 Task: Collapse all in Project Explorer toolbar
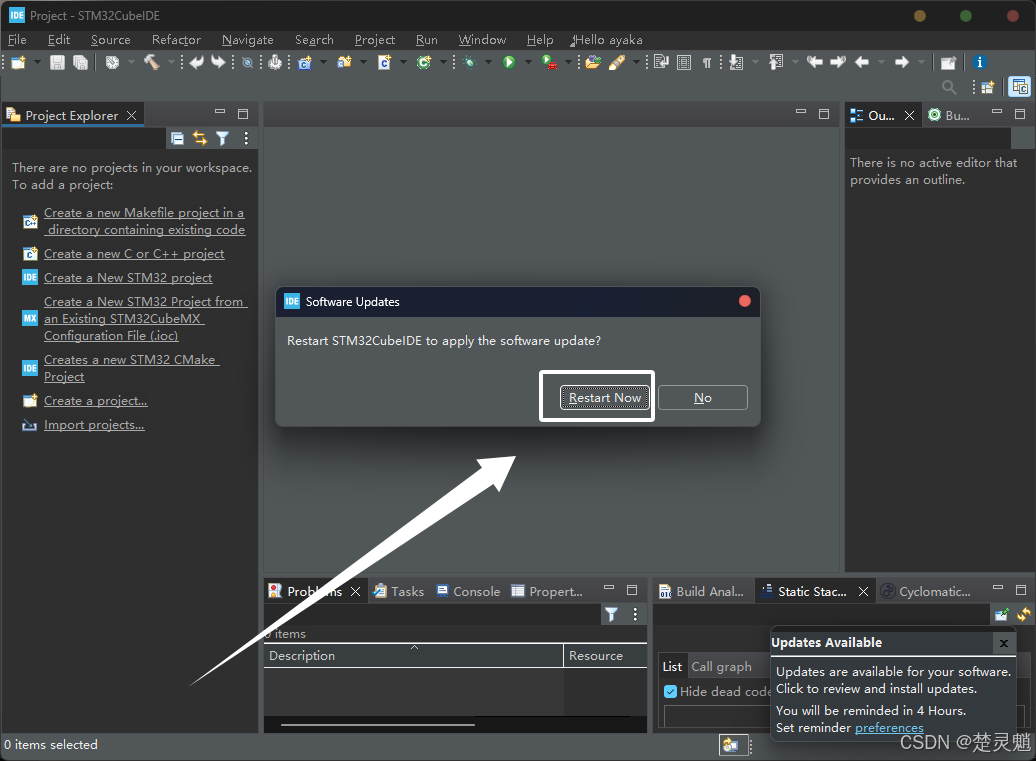(177, 138)
